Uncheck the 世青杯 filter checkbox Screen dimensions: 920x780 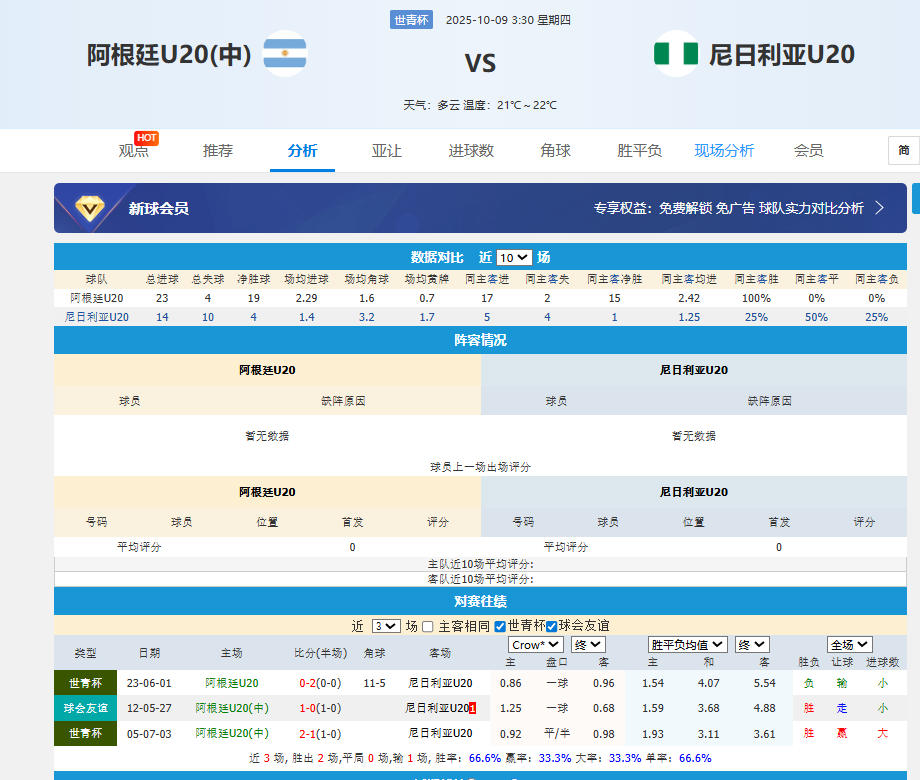(500, 626)
